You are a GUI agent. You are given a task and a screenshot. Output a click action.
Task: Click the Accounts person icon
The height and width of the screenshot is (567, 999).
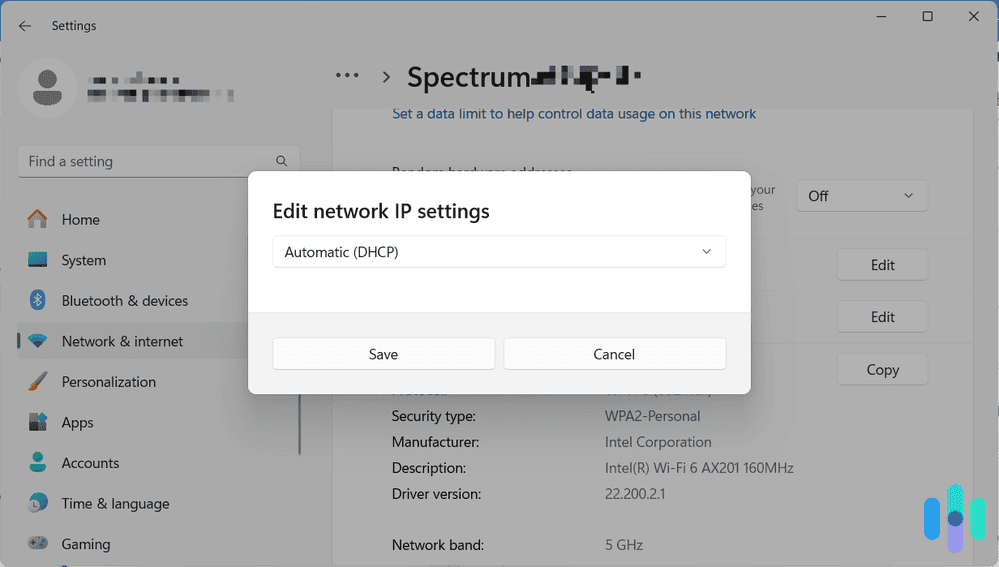[38, 463]
